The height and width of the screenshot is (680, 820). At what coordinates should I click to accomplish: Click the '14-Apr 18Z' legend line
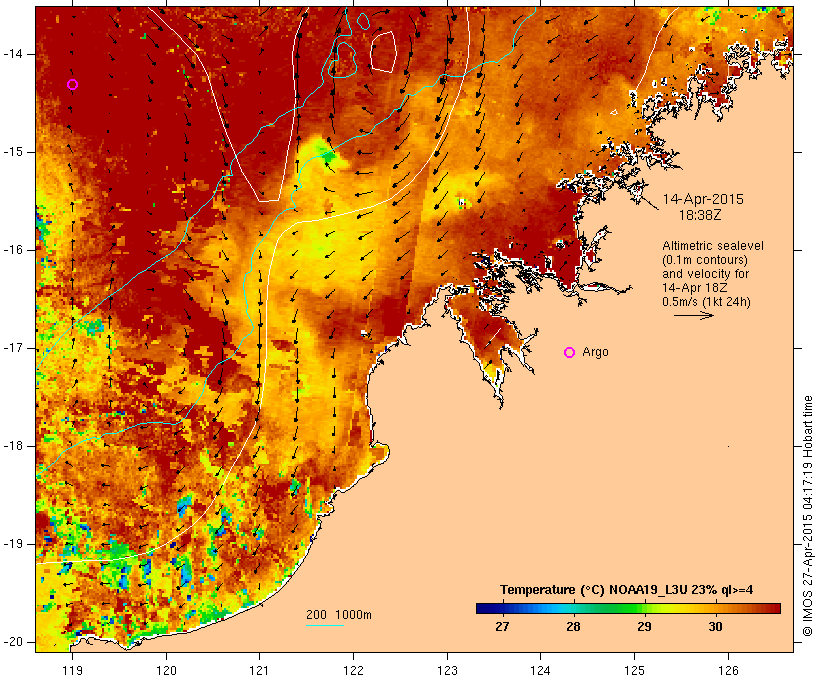point(694,288)
